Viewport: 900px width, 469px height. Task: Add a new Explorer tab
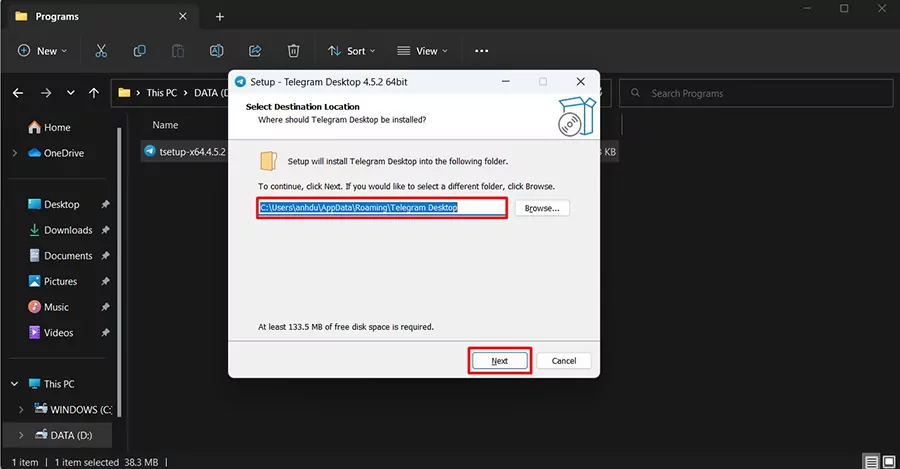pyautogui.click(x=219, y=17)
